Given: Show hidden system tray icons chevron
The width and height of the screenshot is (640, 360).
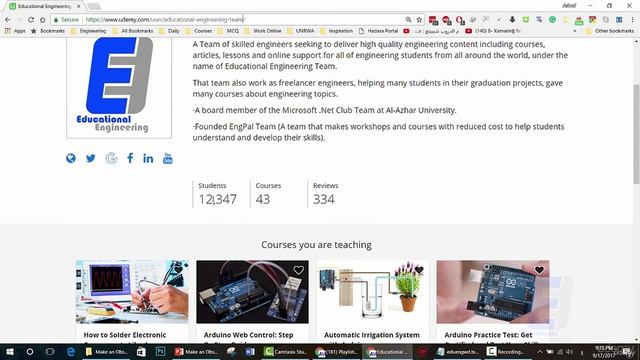Looking at the screenshot, I should pos(540,351).
